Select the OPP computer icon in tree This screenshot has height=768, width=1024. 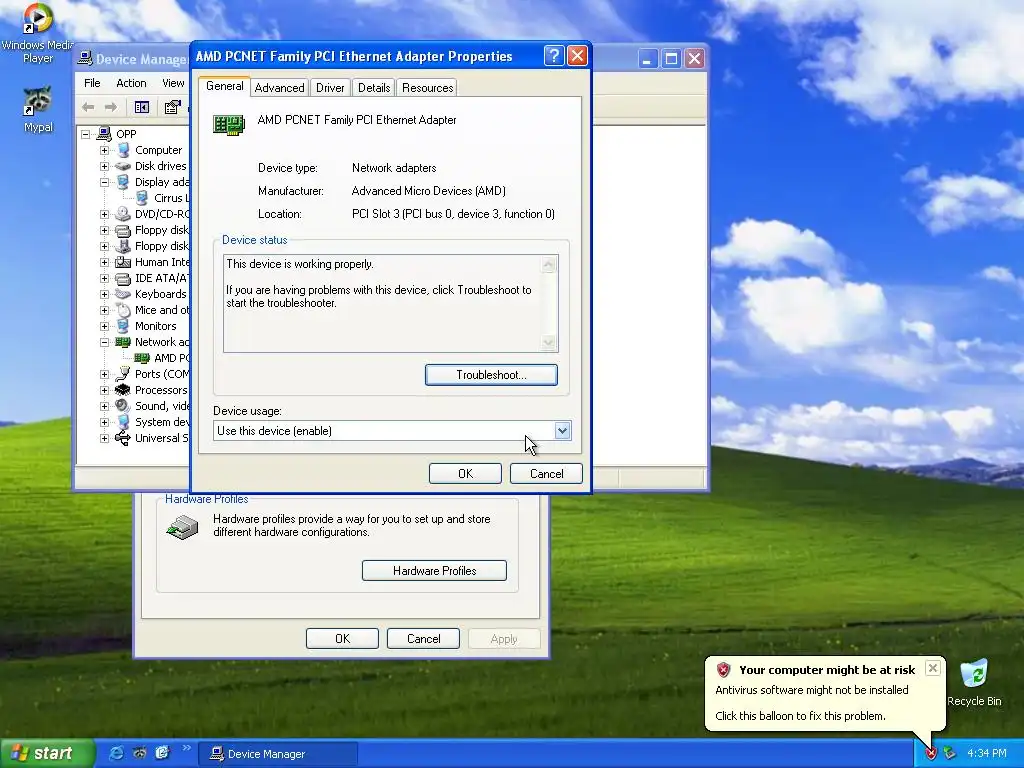(104, 134)
